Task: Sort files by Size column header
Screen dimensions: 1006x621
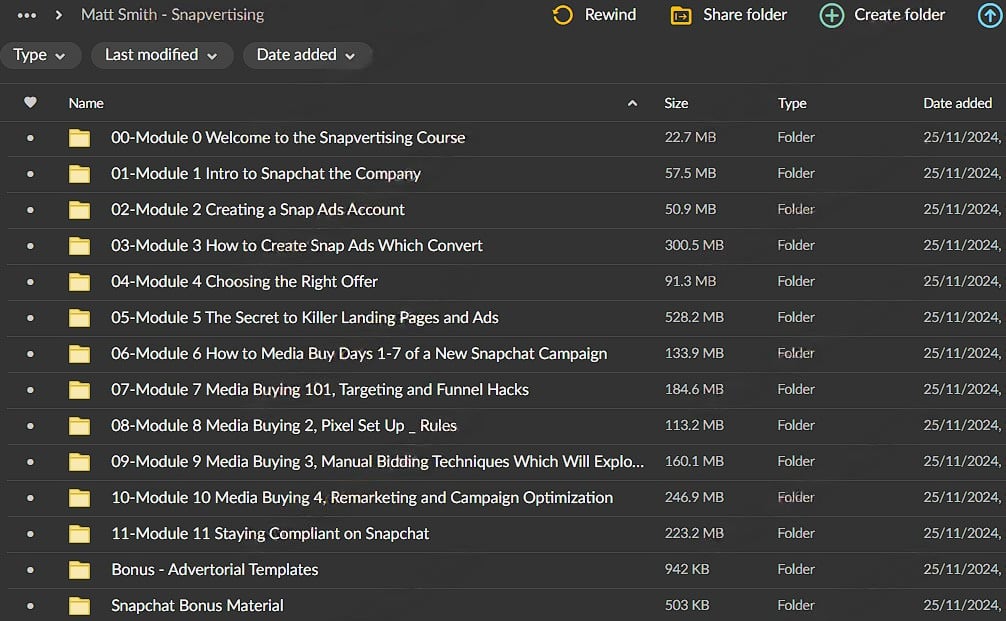Action: (676, 103)
